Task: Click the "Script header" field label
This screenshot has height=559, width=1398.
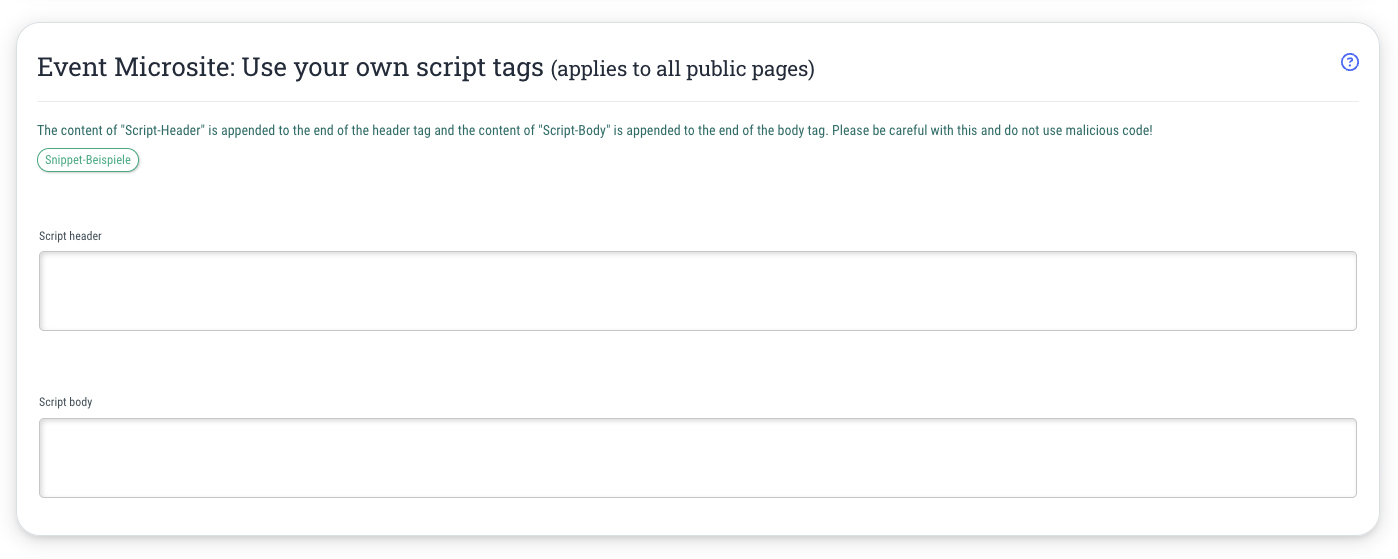Action: [71, 236]
